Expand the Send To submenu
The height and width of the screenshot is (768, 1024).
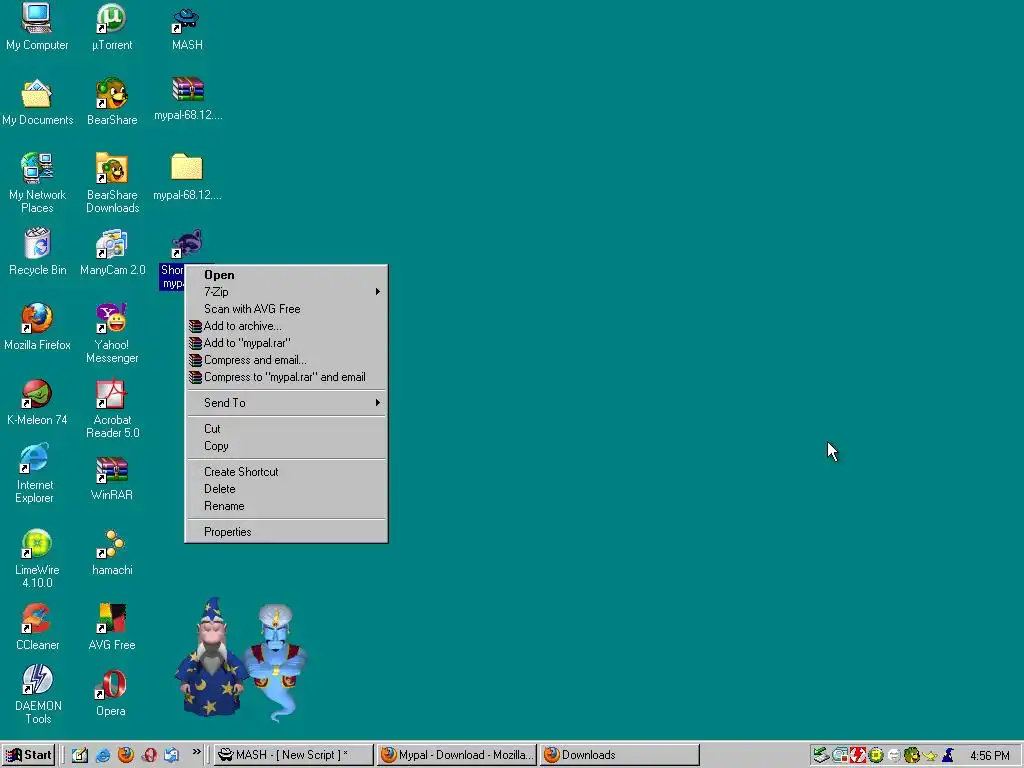click(287, 403)
